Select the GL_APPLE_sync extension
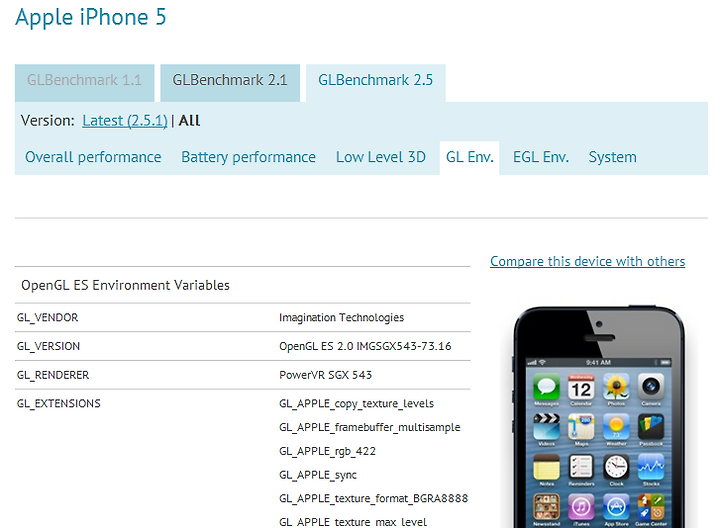Viewport: 720px width, 528px height. (318, 475)
